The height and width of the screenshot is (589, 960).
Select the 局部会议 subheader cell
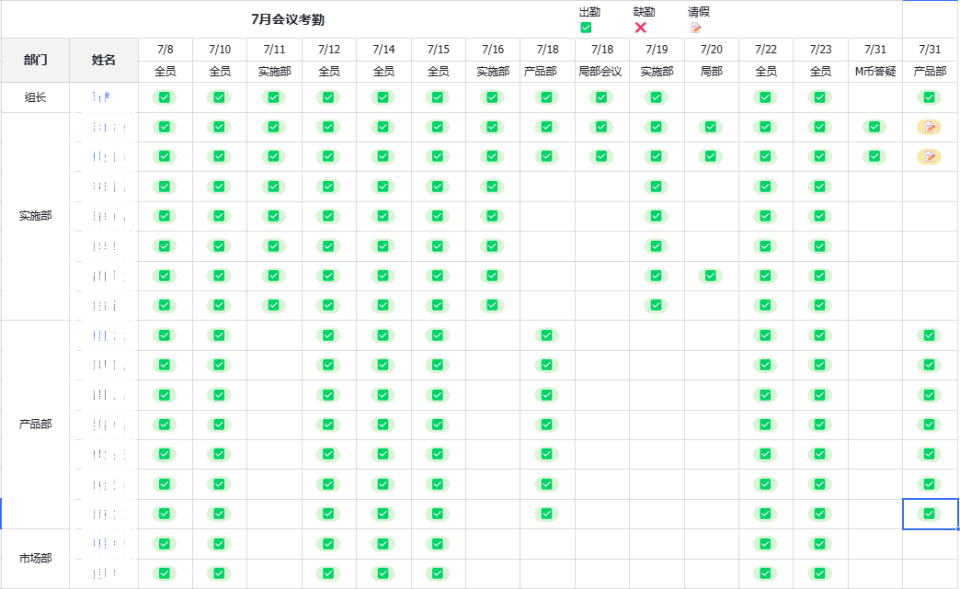coord(602,72)
